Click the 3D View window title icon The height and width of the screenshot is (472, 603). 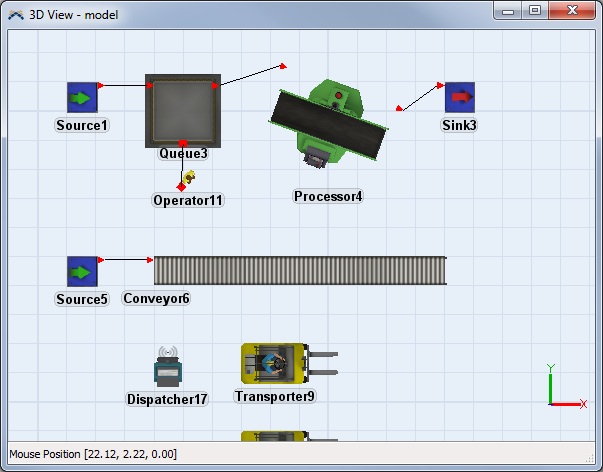pyautogui.click(x=15, y=10)
